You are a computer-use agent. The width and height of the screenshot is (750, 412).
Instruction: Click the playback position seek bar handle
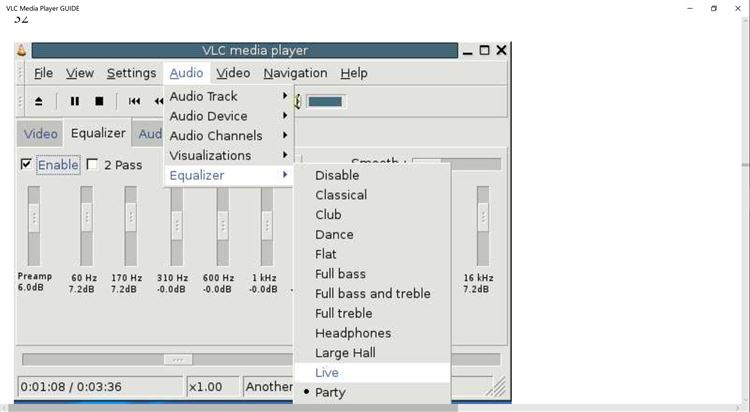[x=178, y=359]
